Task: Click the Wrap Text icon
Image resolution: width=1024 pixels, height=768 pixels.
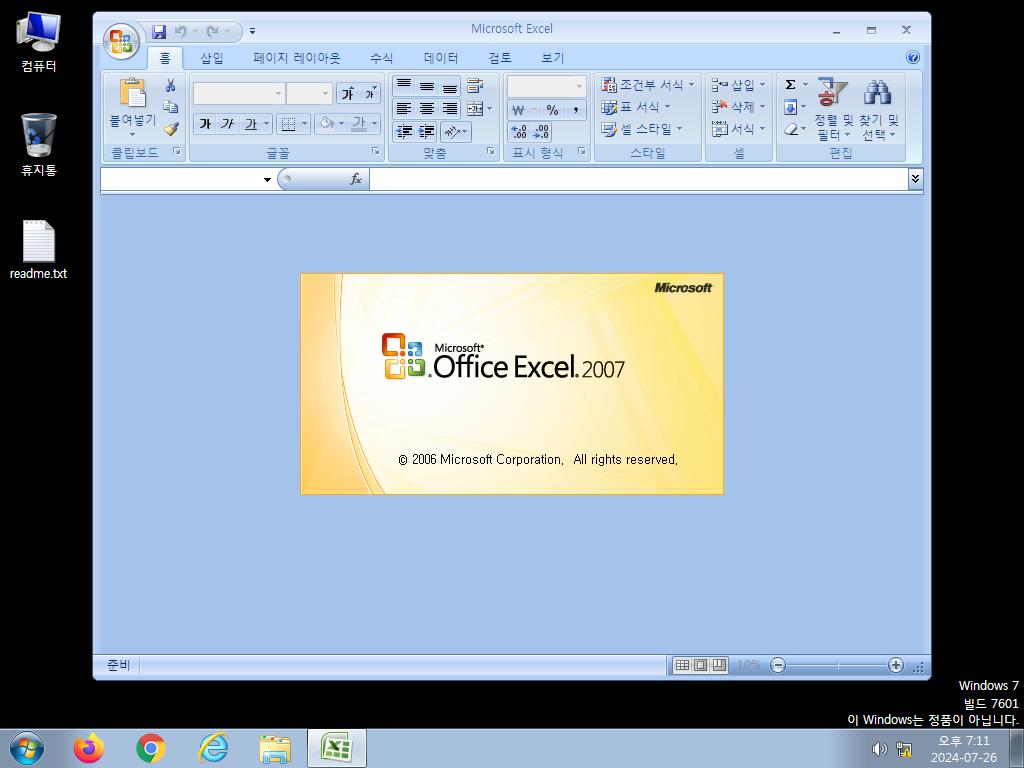Action: [x=475, y=86]
